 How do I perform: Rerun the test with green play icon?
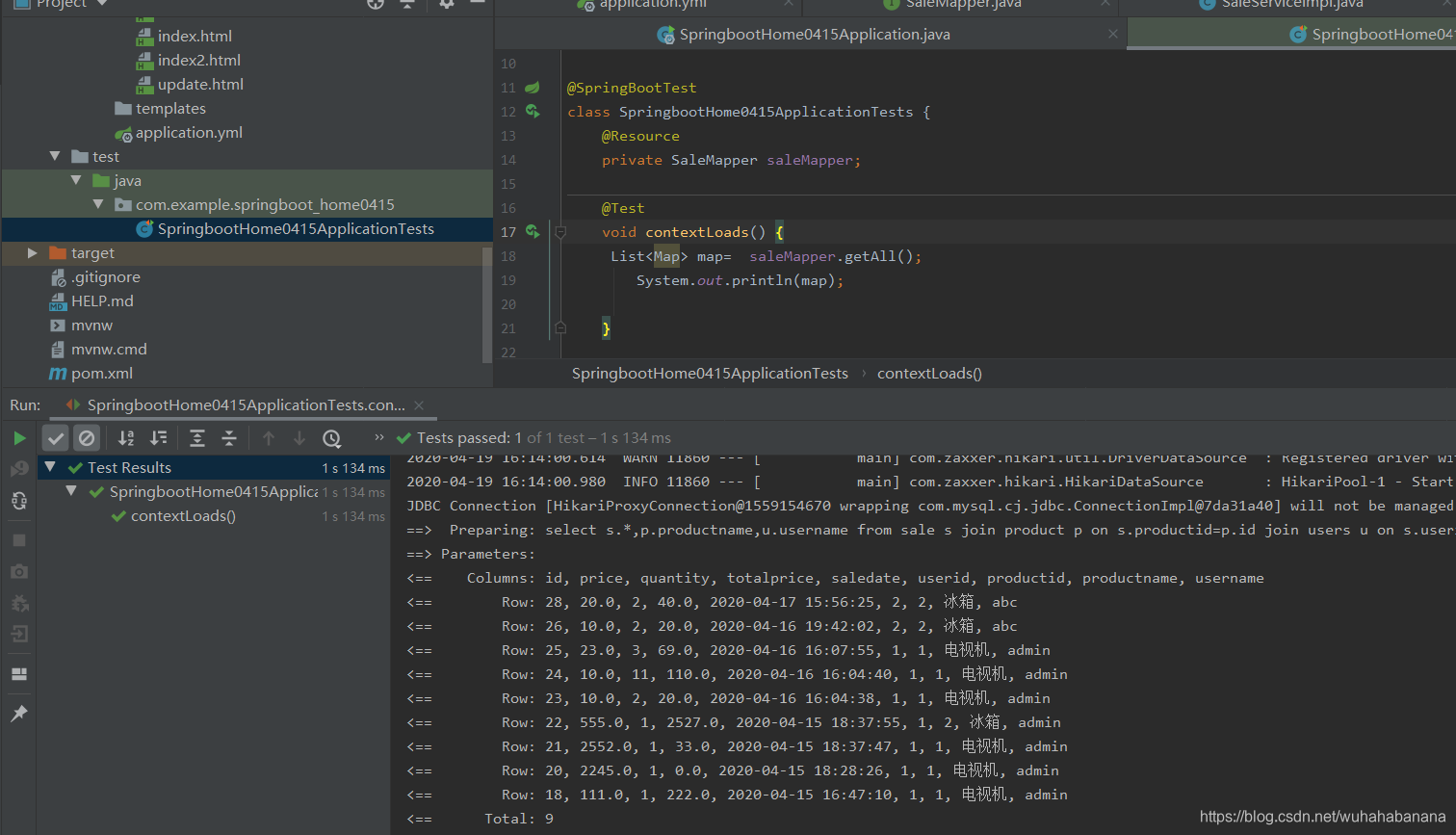tap(19, 438)
